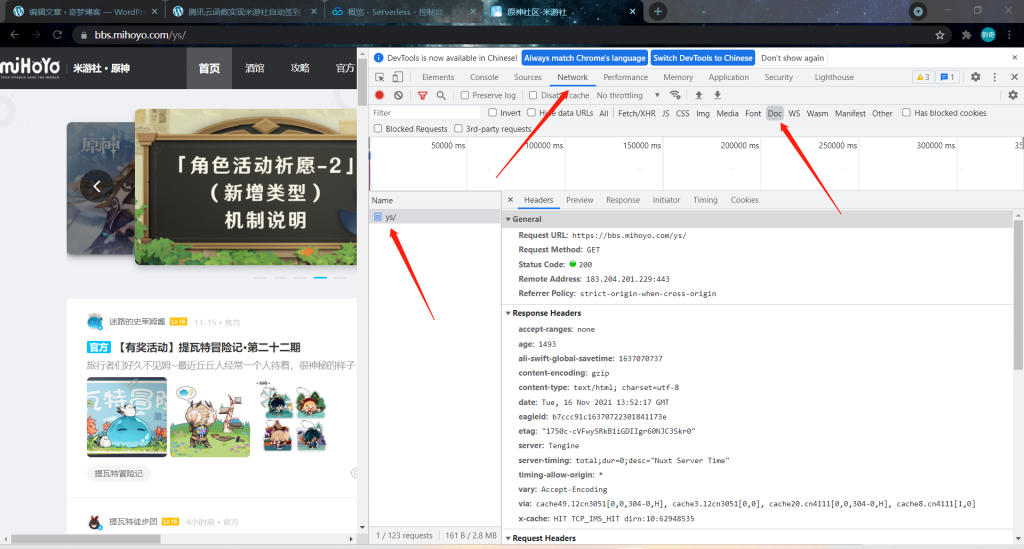Open the Application tab
The width and height of the screenshot is (1024, 549).
tap(729, 77)
